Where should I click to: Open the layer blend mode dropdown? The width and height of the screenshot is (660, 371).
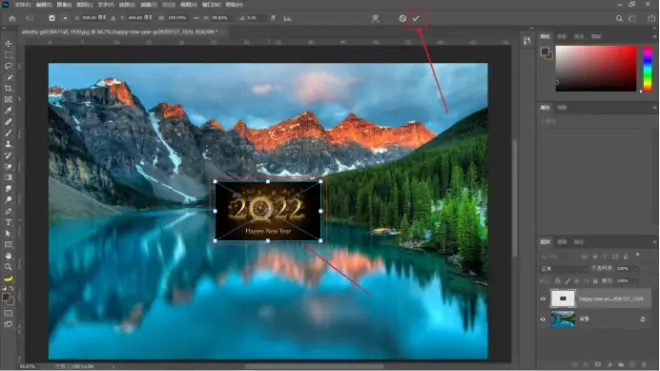564,269
